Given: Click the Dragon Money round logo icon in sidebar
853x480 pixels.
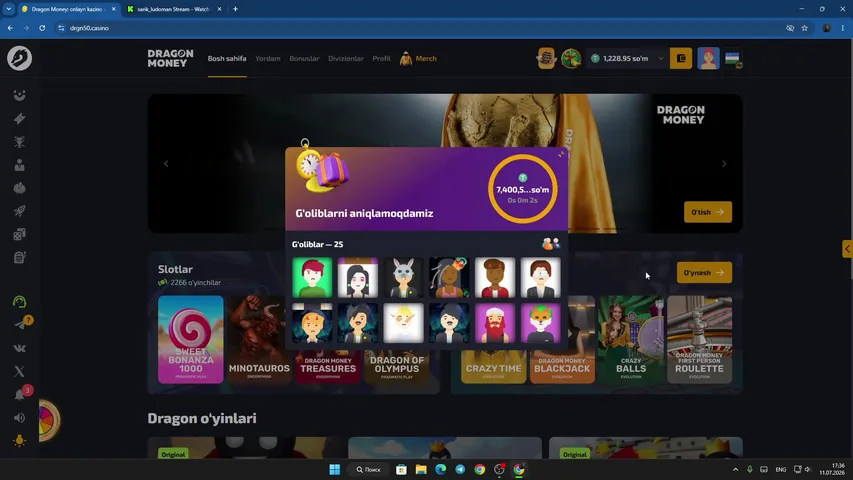Looking at the screenshot, I should (x=20, y=58).
